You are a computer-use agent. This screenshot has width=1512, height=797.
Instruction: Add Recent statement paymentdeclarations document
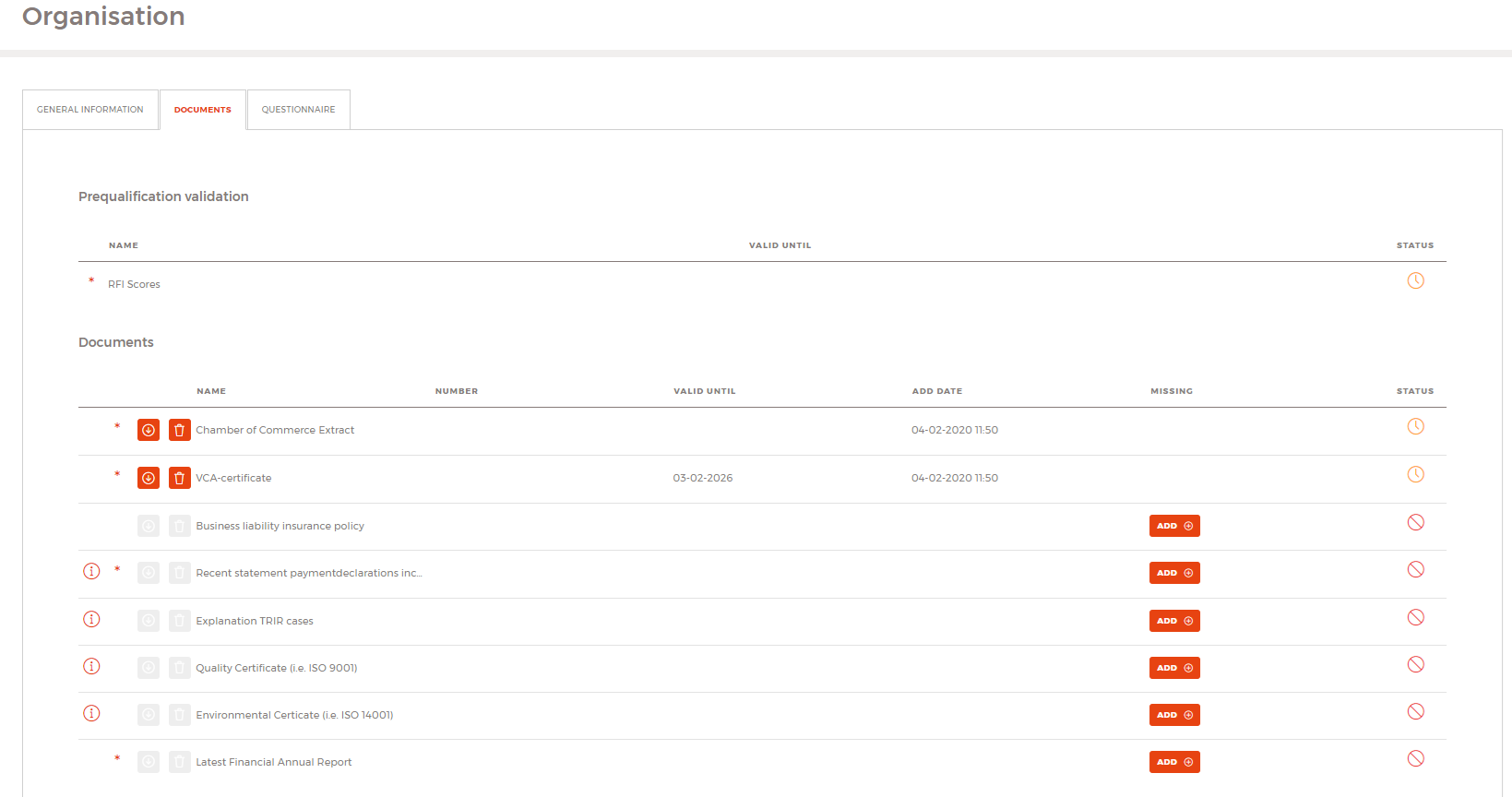click(x=1173, y=573)
